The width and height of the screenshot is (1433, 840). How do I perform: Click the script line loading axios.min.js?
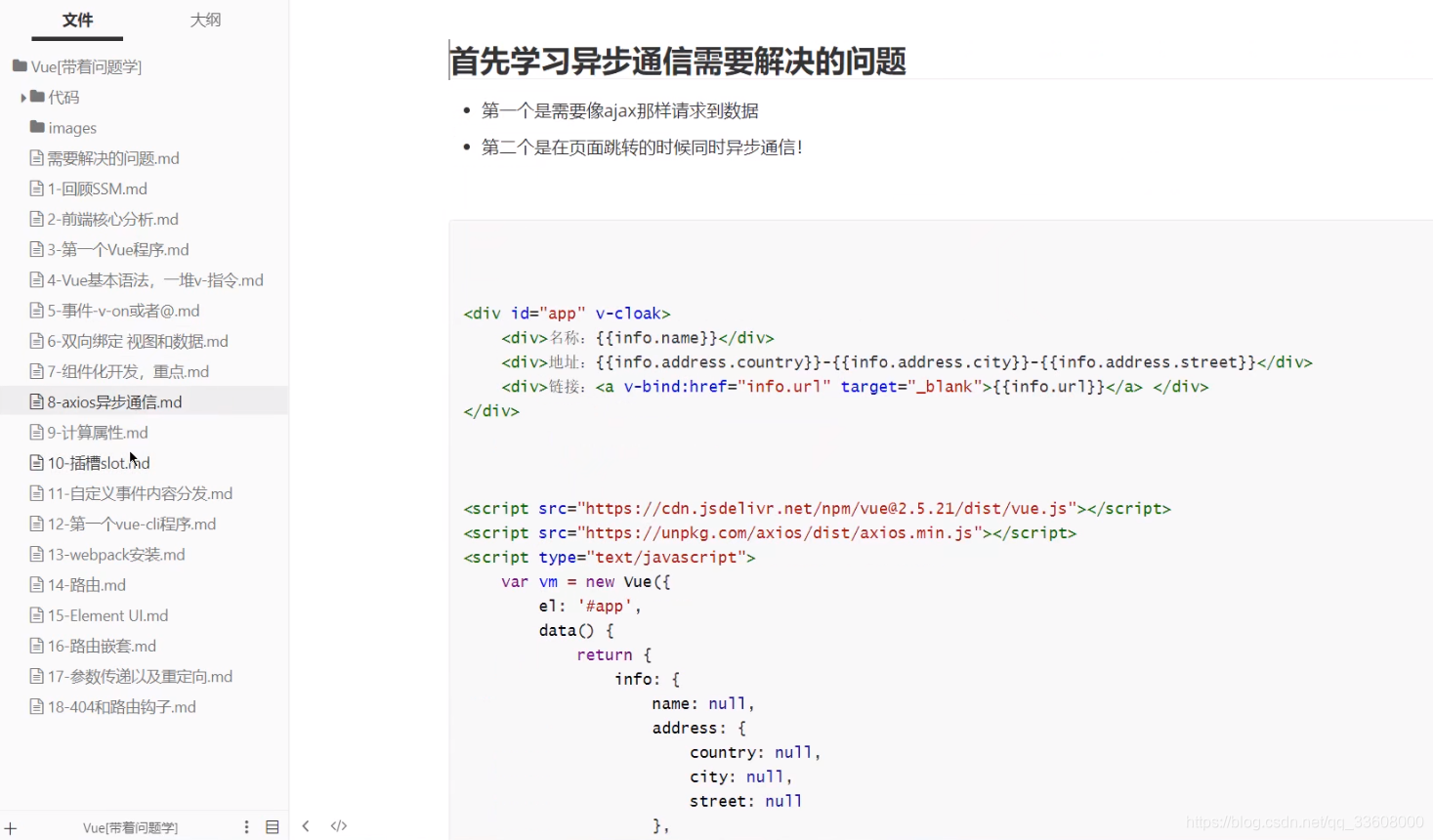770,533
